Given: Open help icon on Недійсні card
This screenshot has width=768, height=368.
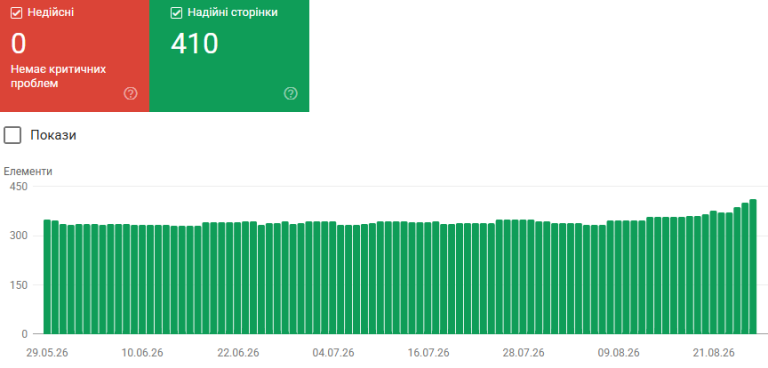Looking at the screenshot, I should (131, 94).
